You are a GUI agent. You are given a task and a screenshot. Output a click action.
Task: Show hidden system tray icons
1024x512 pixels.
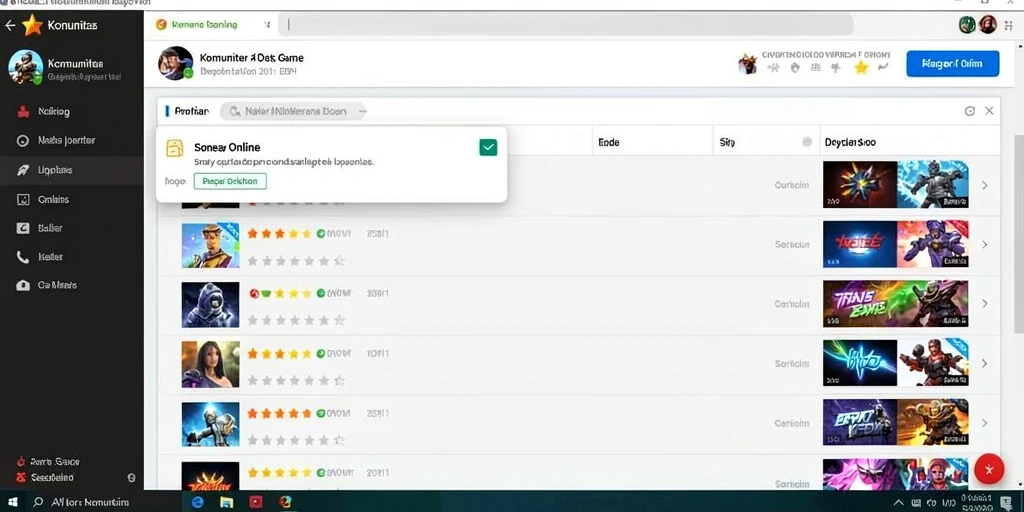pyautogui.click(x=899, y=502)
